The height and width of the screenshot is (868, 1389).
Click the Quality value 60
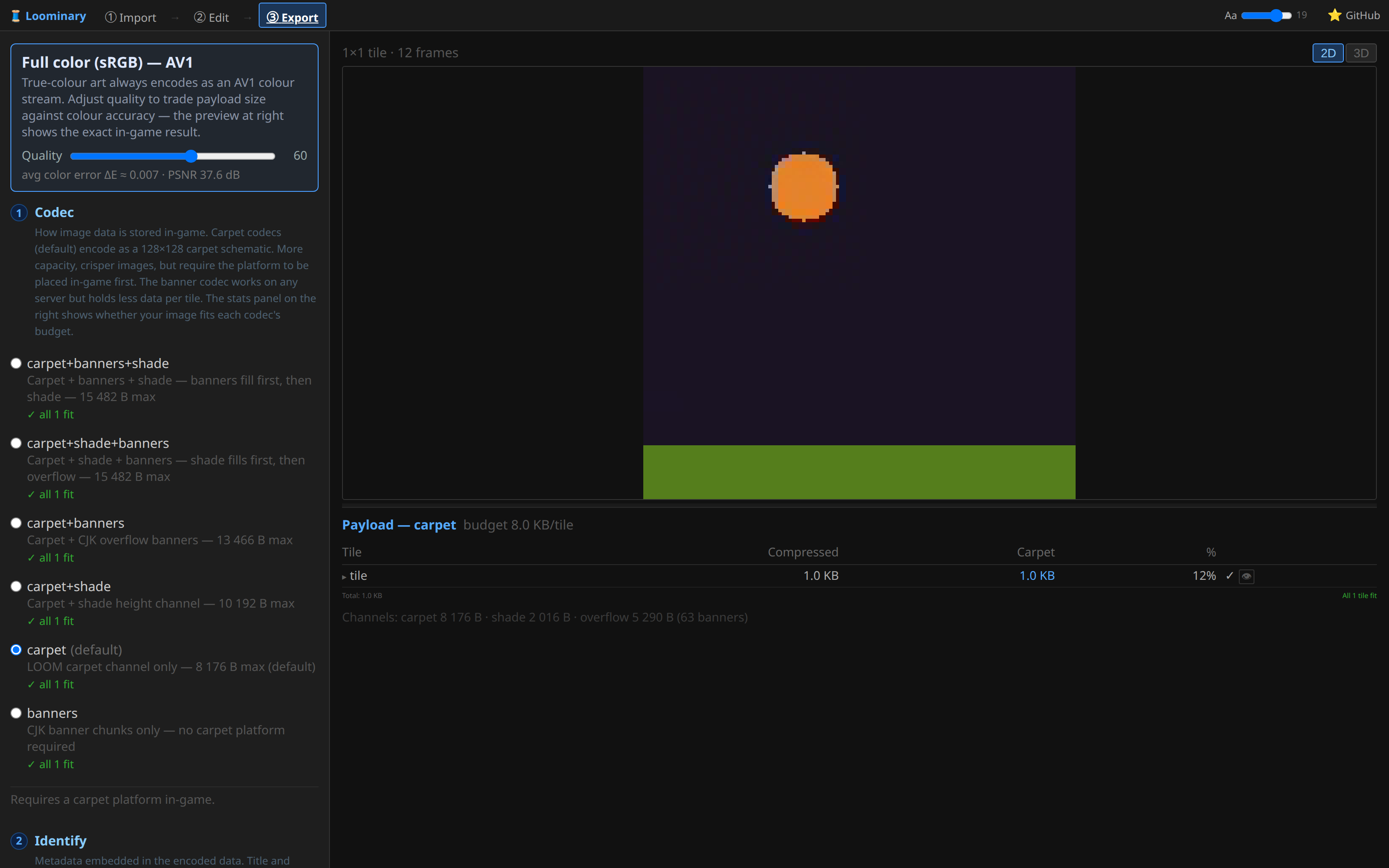click(300, 155)
